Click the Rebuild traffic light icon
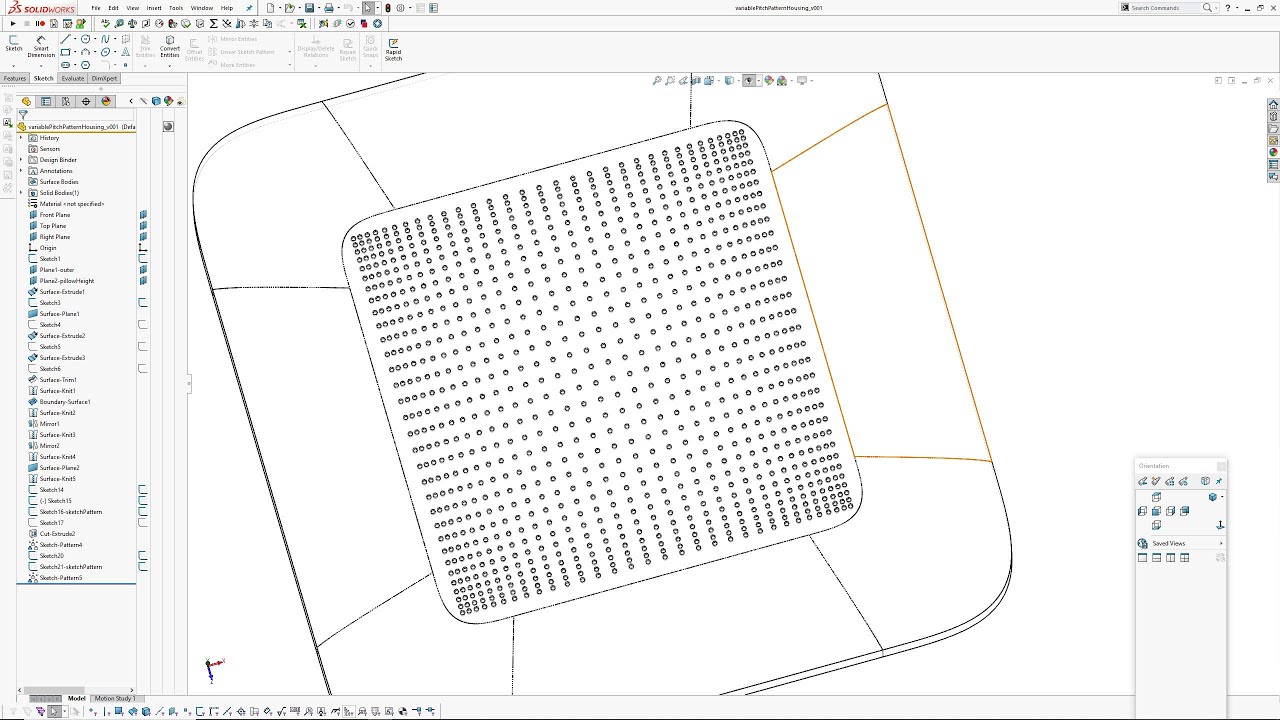 click(387, 8)
